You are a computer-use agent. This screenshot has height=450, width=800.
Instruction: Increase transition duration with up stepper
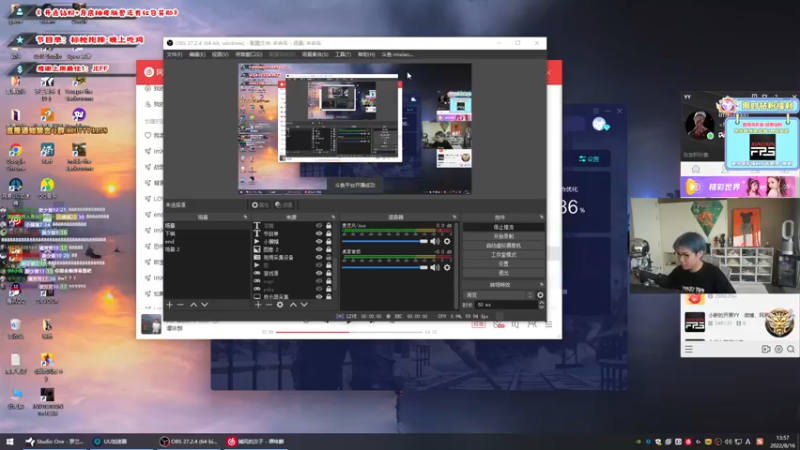tap(541, 303)
